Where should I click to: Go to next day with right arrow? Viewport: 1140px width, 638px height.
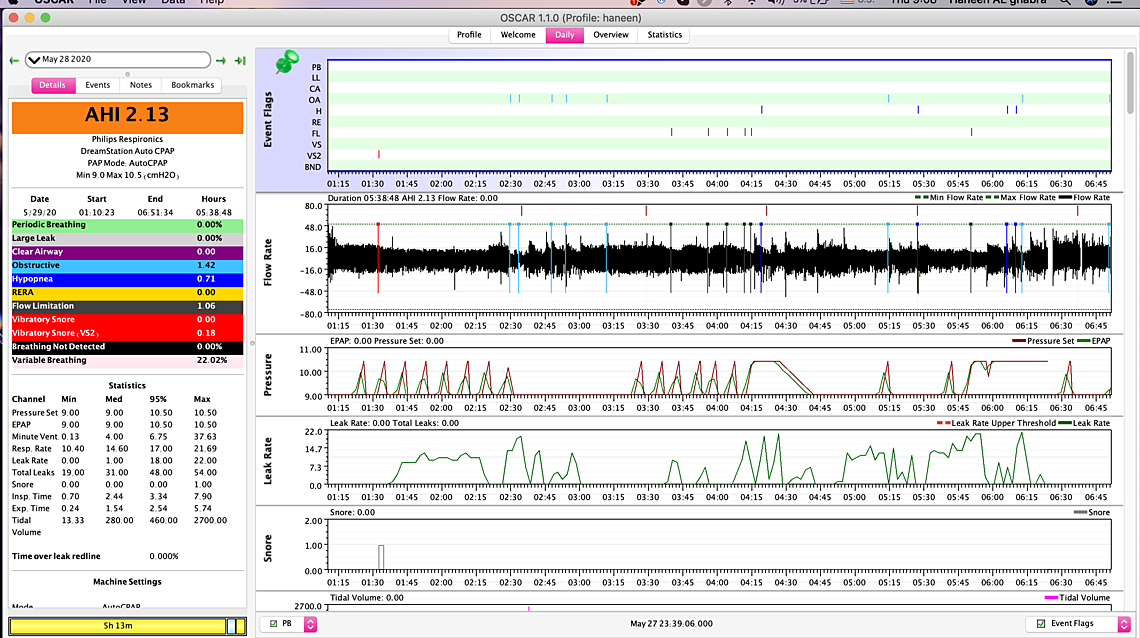tap(221, 61)
